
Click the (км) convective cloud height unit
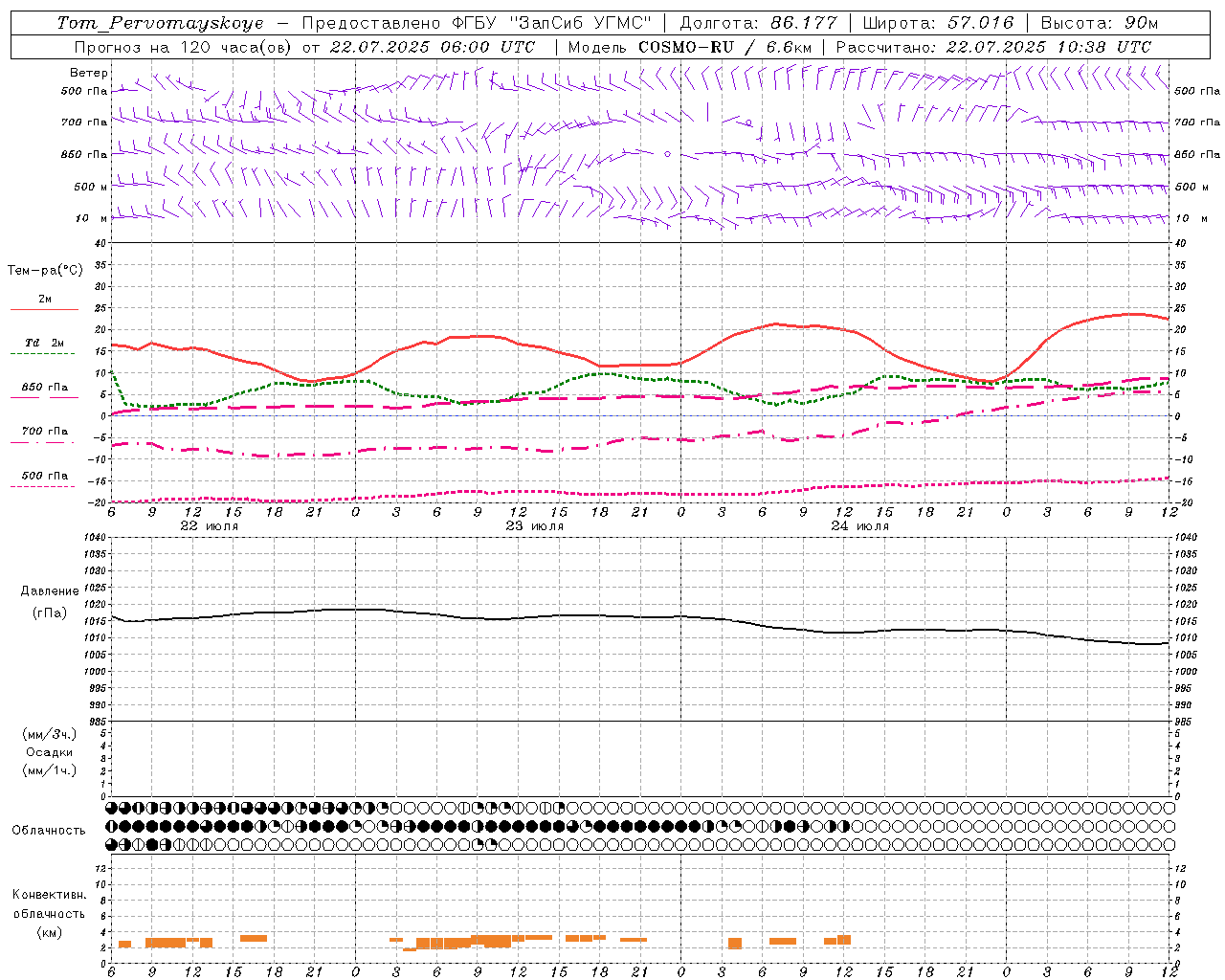pyautogui.click(x=49, y=932)
